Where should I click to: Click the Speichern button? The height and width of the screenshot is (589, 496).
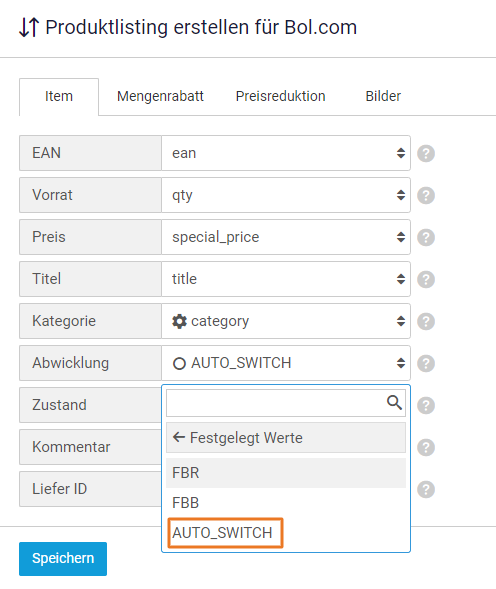tap(63, 559)
